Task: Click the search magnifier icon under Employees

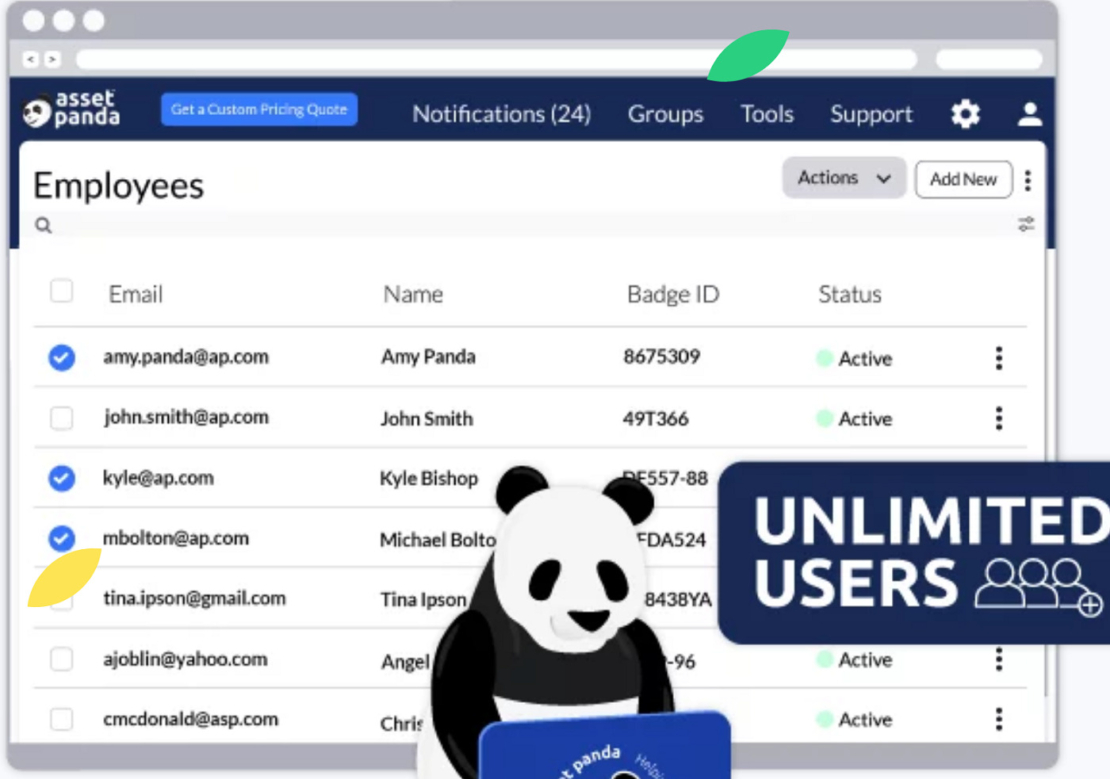Action: (43, 225)
